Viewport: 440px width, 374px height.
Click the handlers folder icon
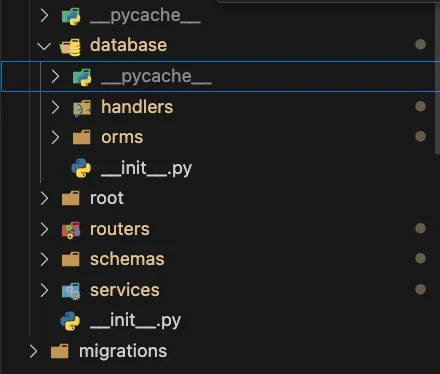click(82, 108)
